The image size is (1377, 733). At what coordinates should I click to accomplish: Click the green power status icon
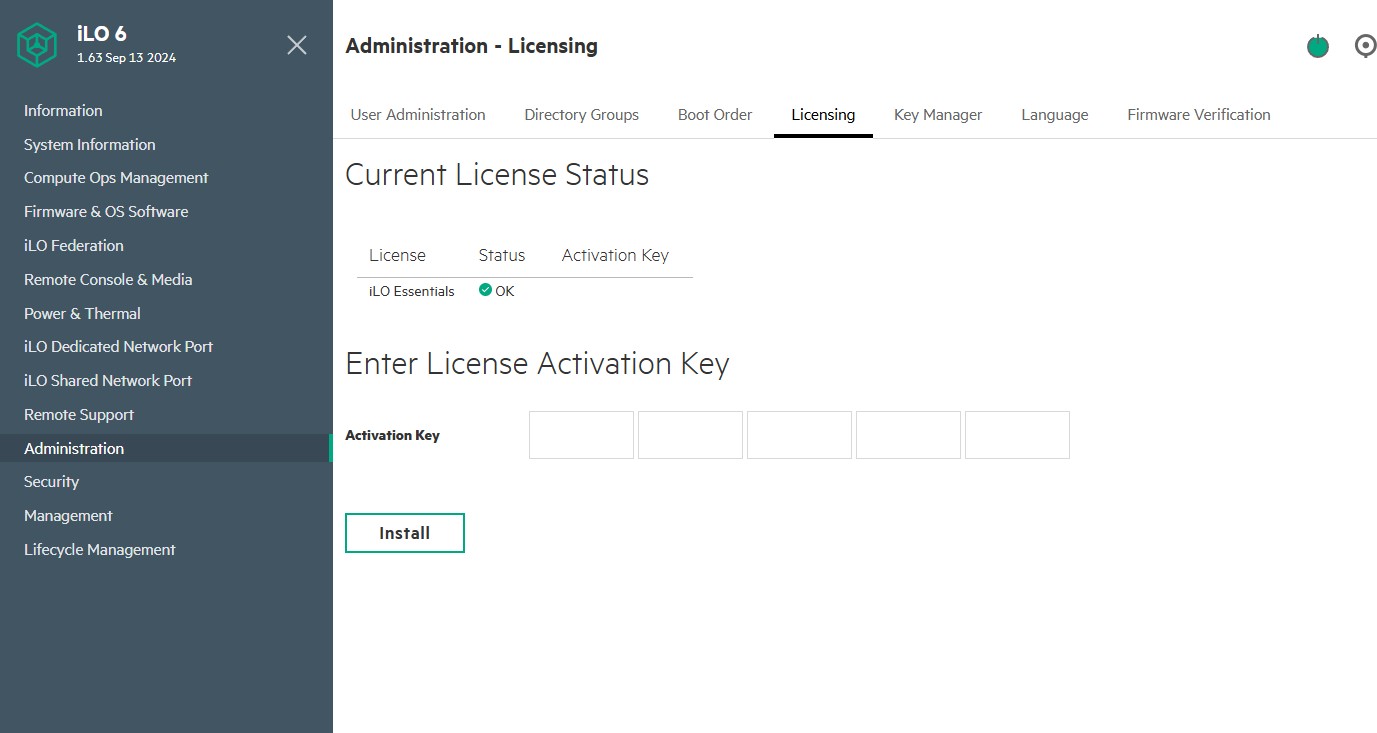[x=1318, y=46]
